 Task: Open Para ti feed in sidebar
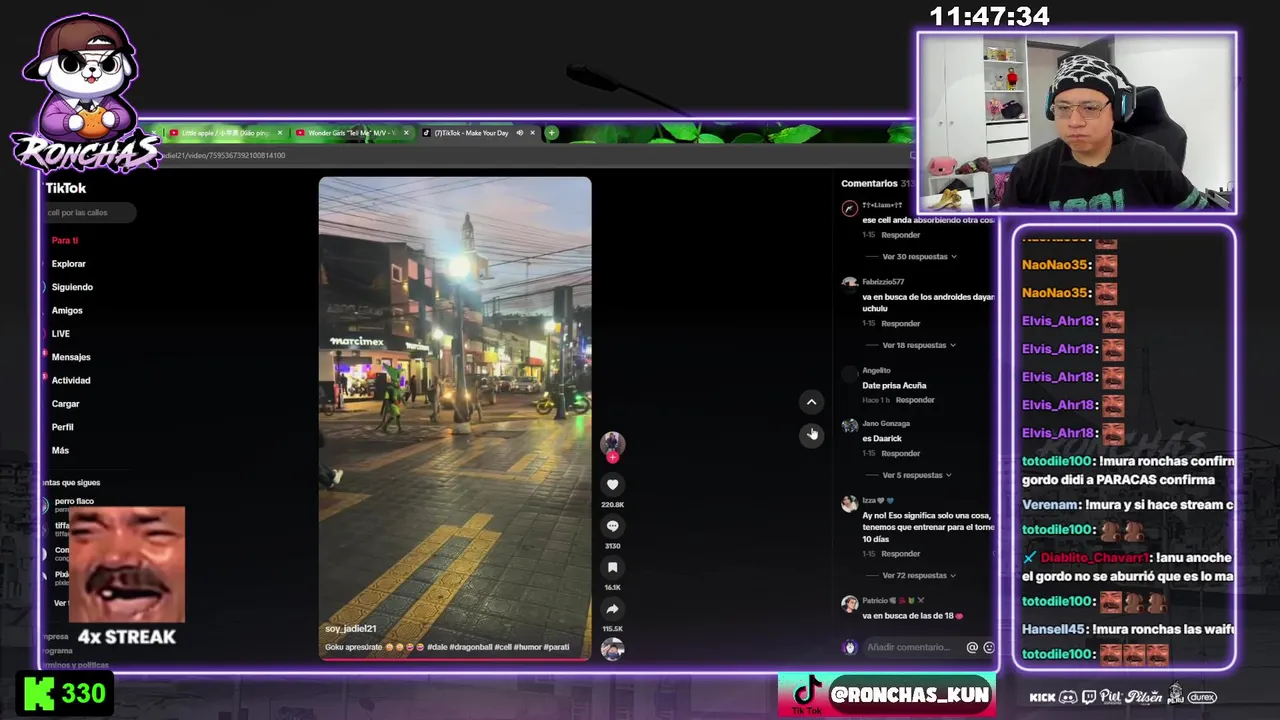pyautogui.click(x=65, y=240)
